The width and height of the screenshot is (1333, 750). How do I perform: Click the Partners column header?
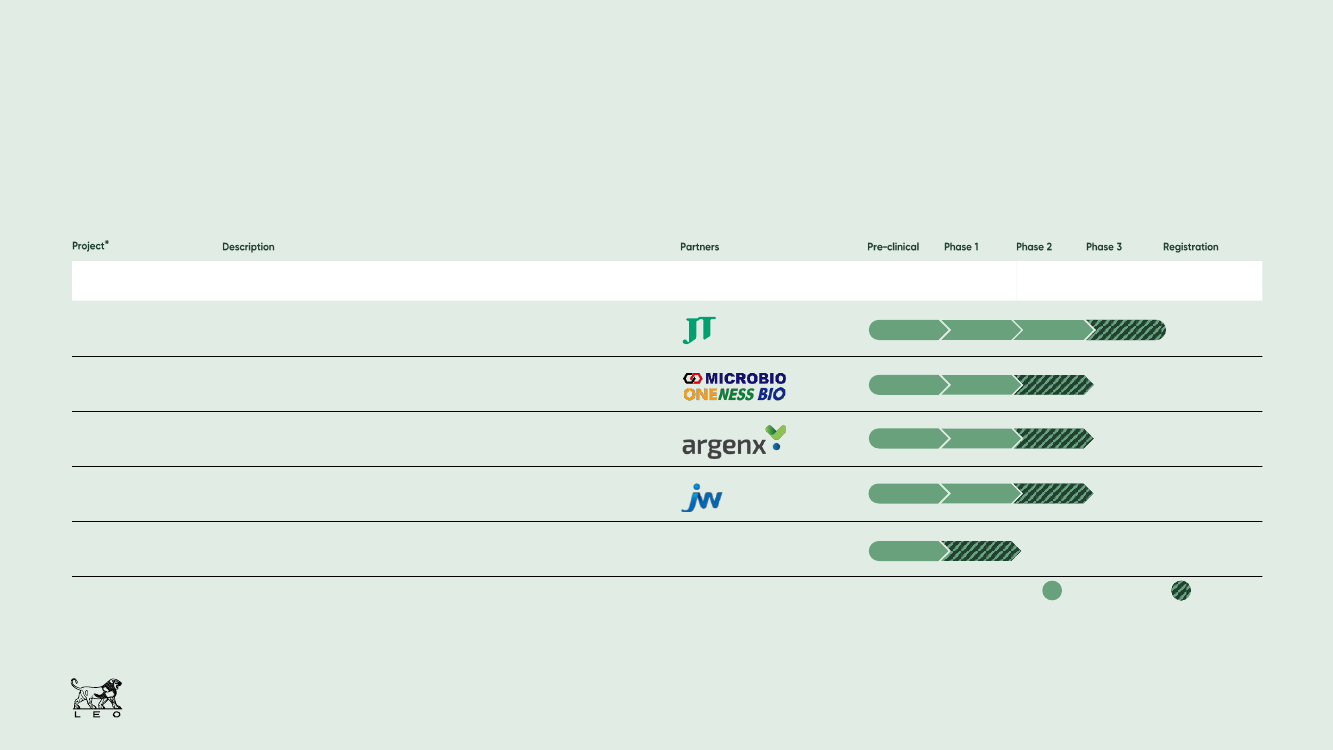click(699, 247)
